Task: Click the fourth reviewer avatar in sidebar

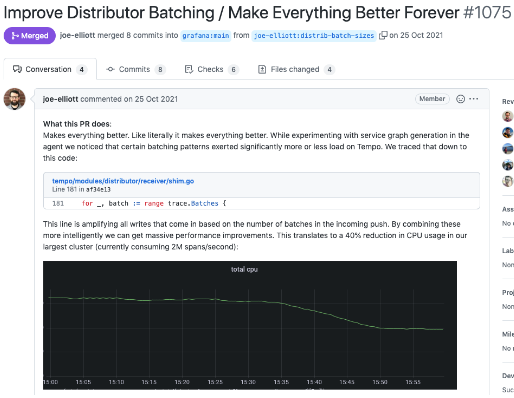Action: coord(508,165)
